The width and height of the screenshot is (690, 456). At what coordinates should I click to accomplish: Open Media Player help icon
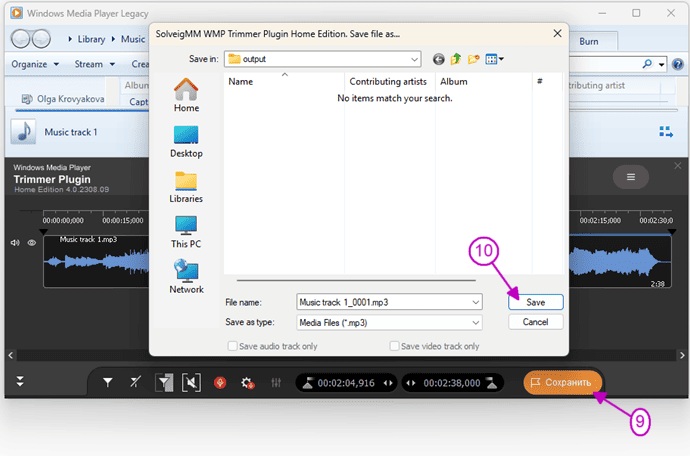(678, 64)
